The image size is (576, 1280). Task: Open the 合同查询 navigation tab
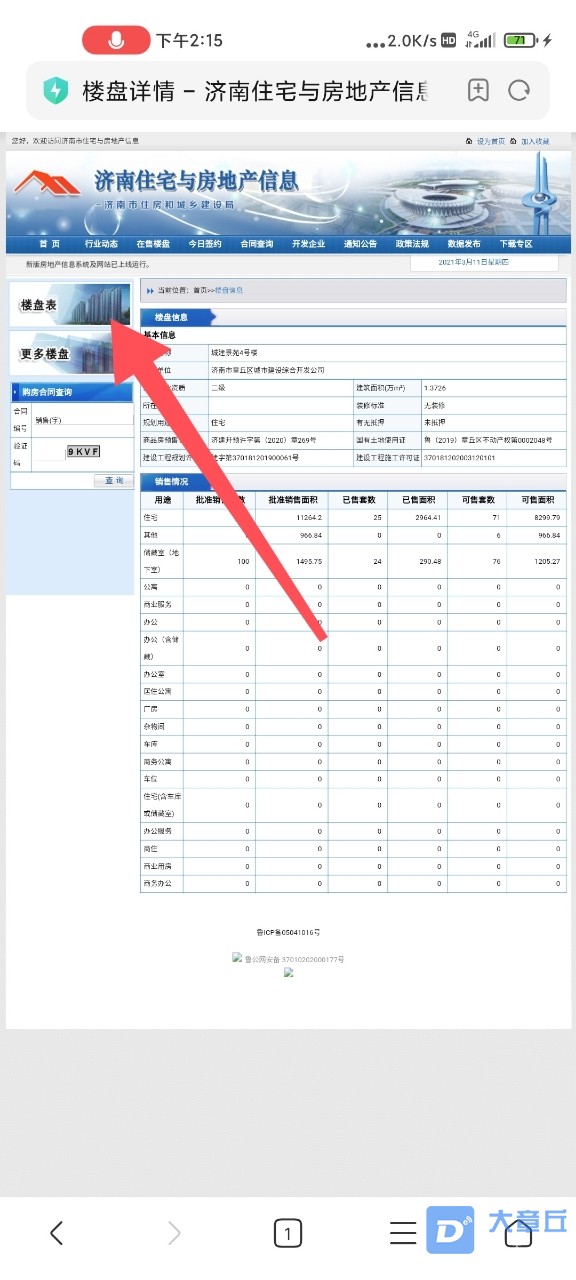click(257, 244)
